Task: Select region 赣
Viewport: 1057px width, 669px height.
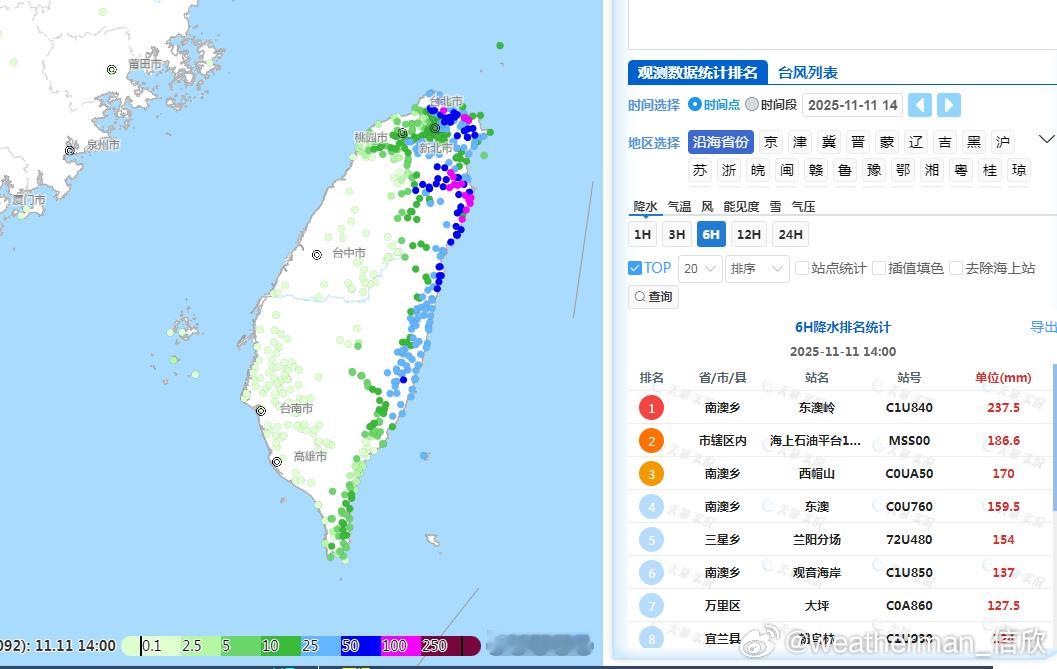Action: (x=816, y=171)
